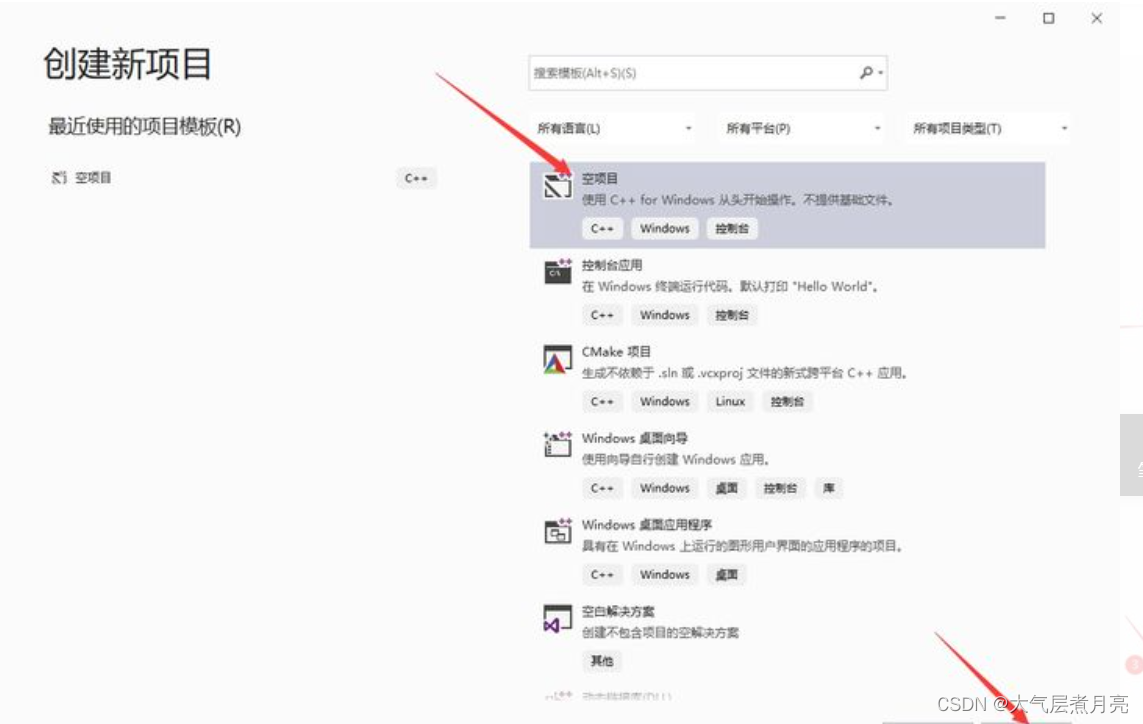
Task: Click the 桌面 tag under Windows 桌面应用程序
Action: (x=726, y=575)
